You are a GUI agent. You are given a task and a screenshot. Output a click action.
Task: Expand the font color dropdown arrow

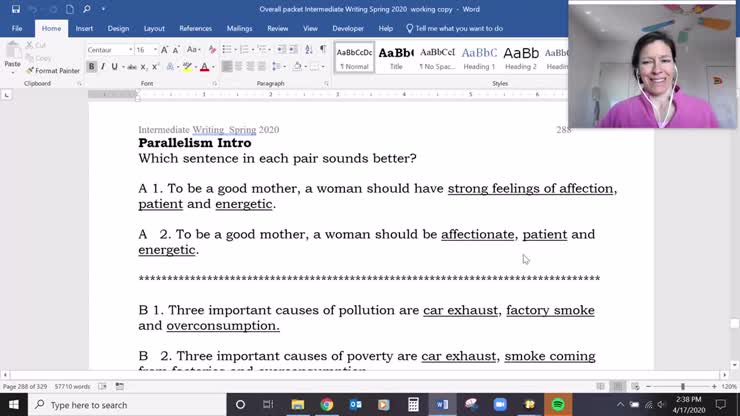(x=213, y=67)
